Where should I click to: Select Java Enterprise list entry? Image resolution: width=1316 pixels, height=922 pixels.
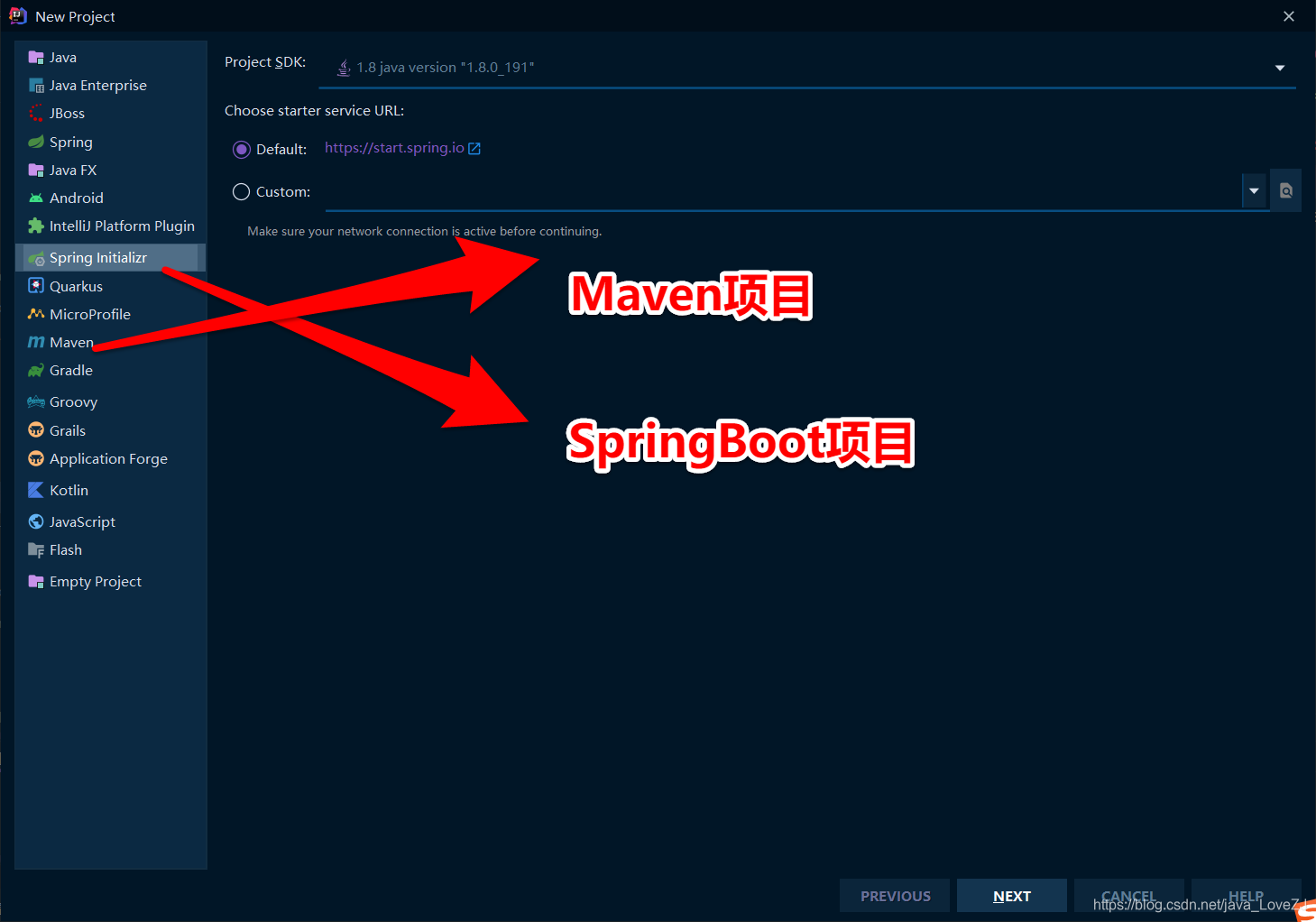111,86
